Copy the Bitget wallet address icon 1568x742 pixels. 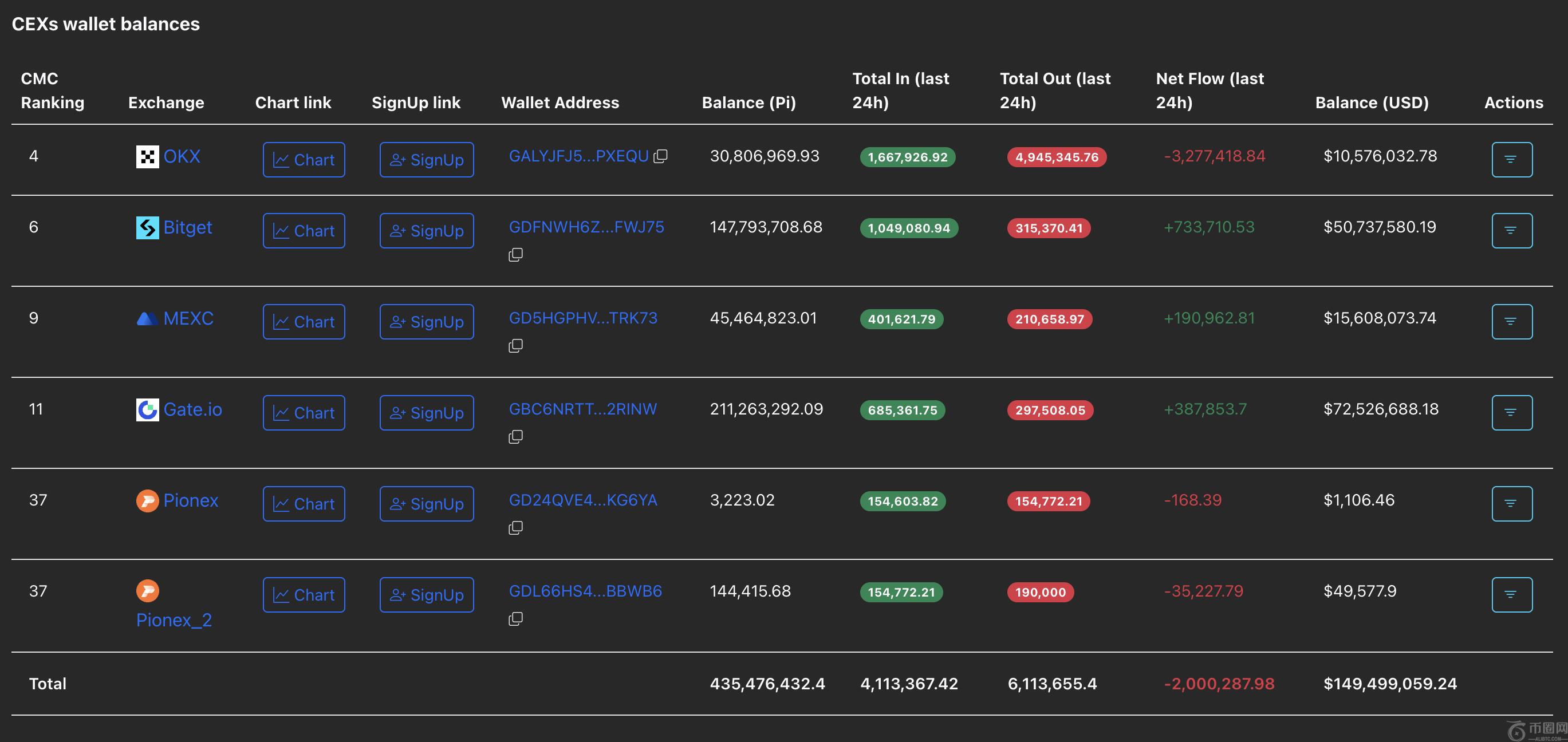click(x=515, y=254)
